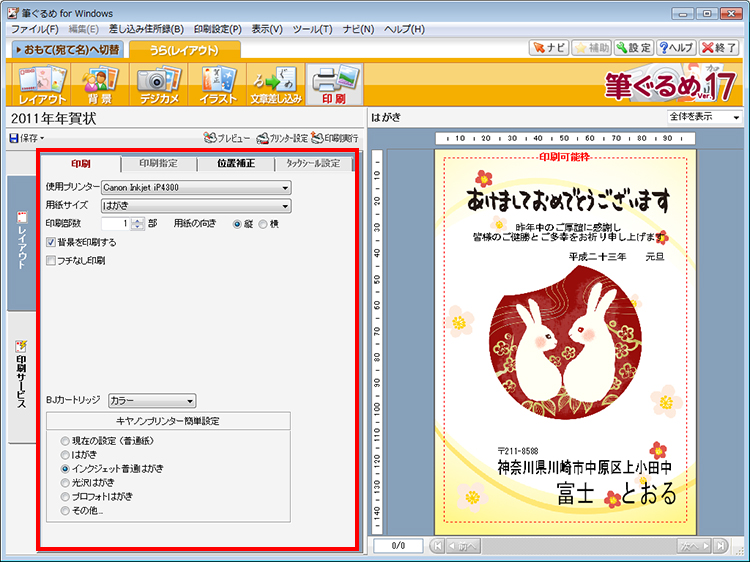
Task: Toggle 背景を印刷する checkbox
Action: point(51,242)
